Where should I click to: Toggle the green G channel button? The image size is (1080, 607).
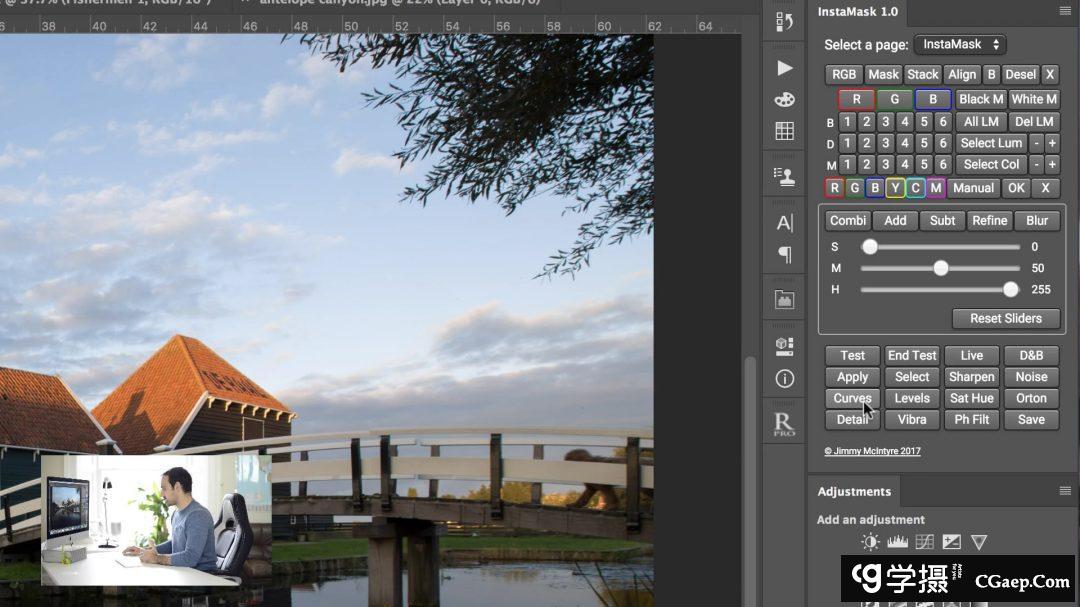click(x=894, y=99)
